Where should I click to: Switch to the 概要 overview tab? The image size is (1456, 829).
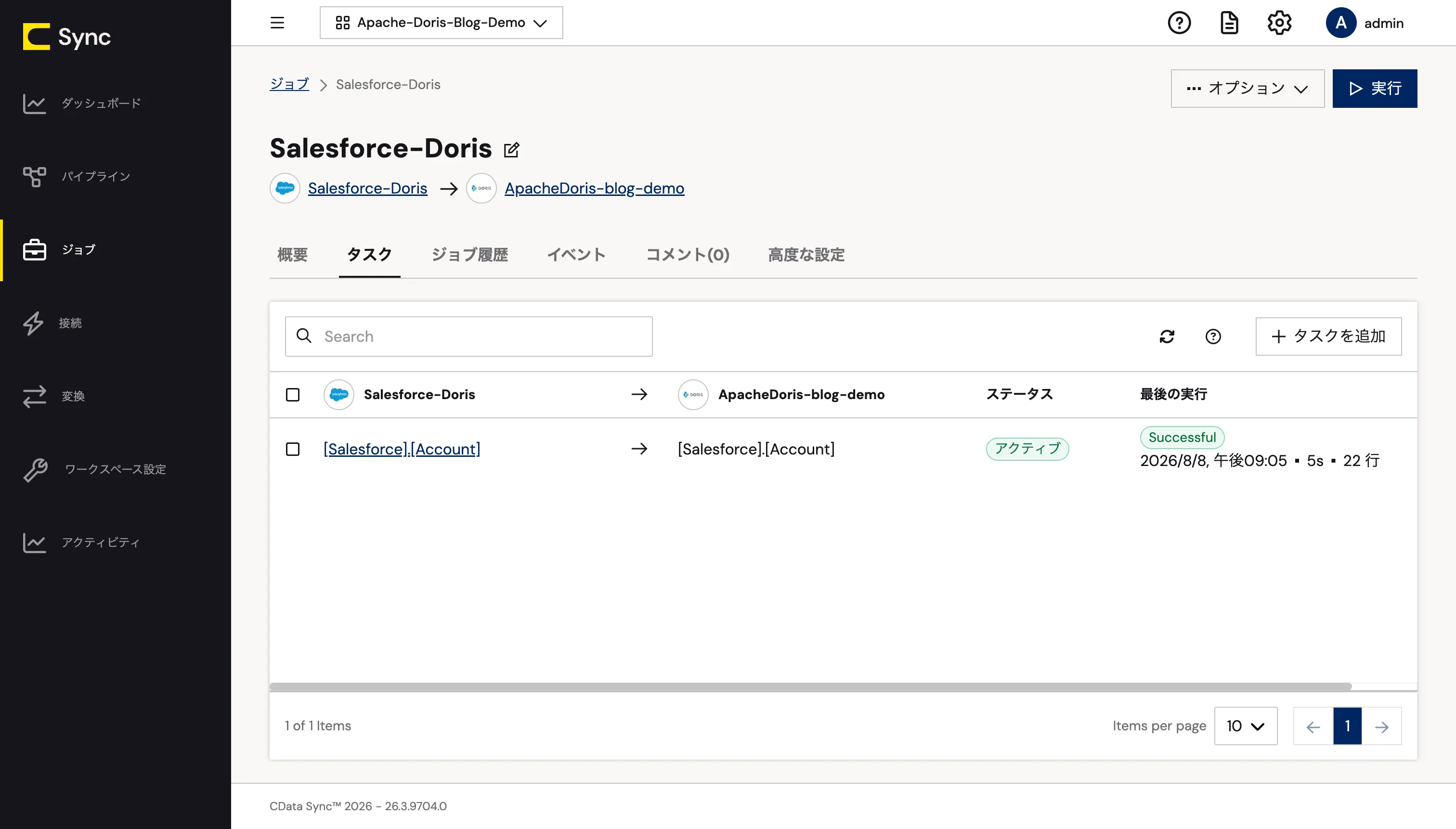[293, 255]
